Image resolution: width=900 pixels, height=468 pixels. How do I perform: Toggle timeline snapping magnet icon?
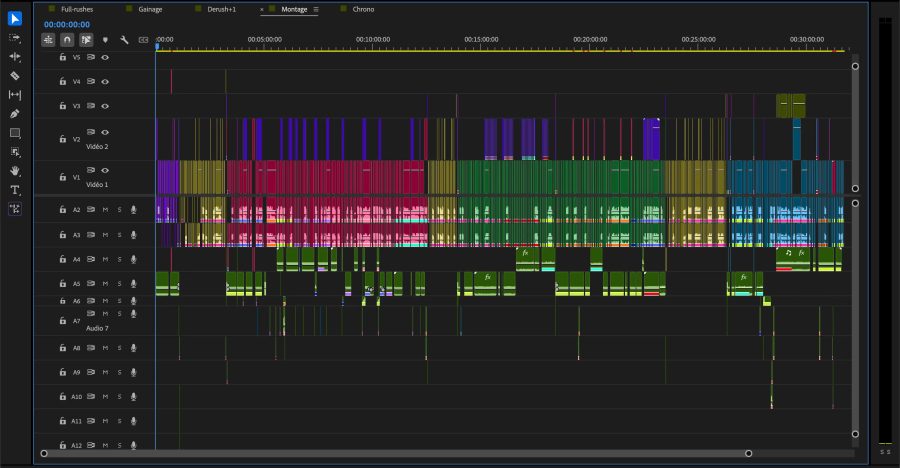coord(67,40)
